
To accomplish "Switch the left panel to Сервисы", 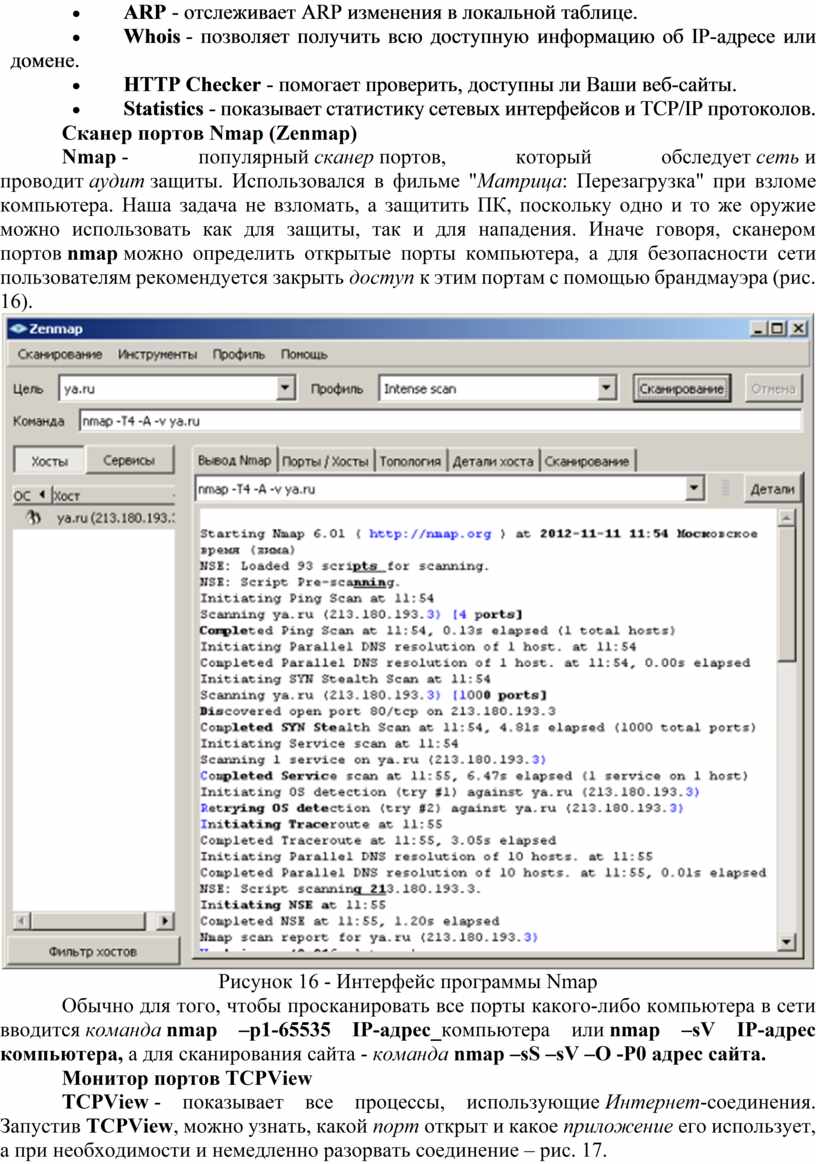I will point(129,460).
